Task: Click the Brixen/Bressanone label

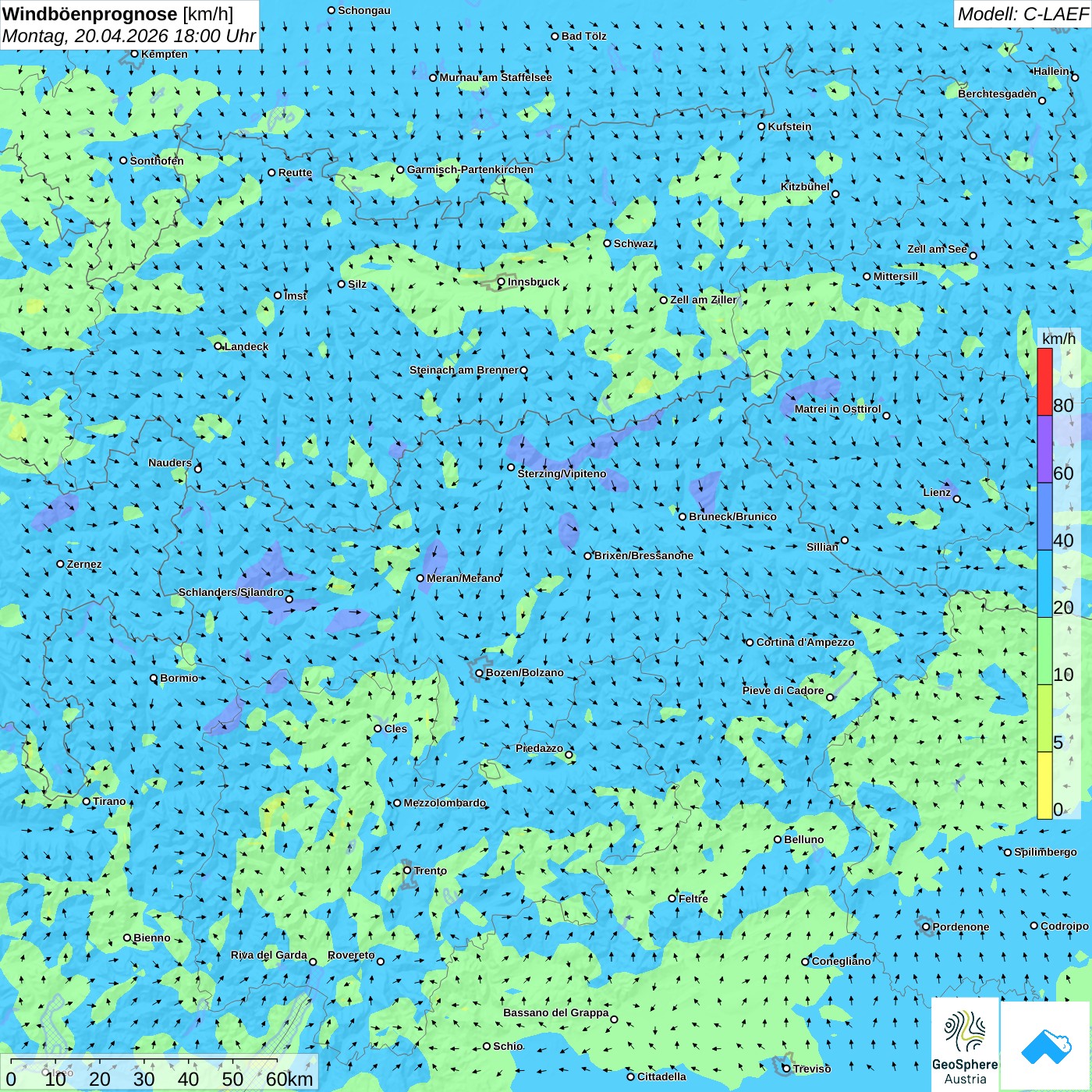Action: 643,555
